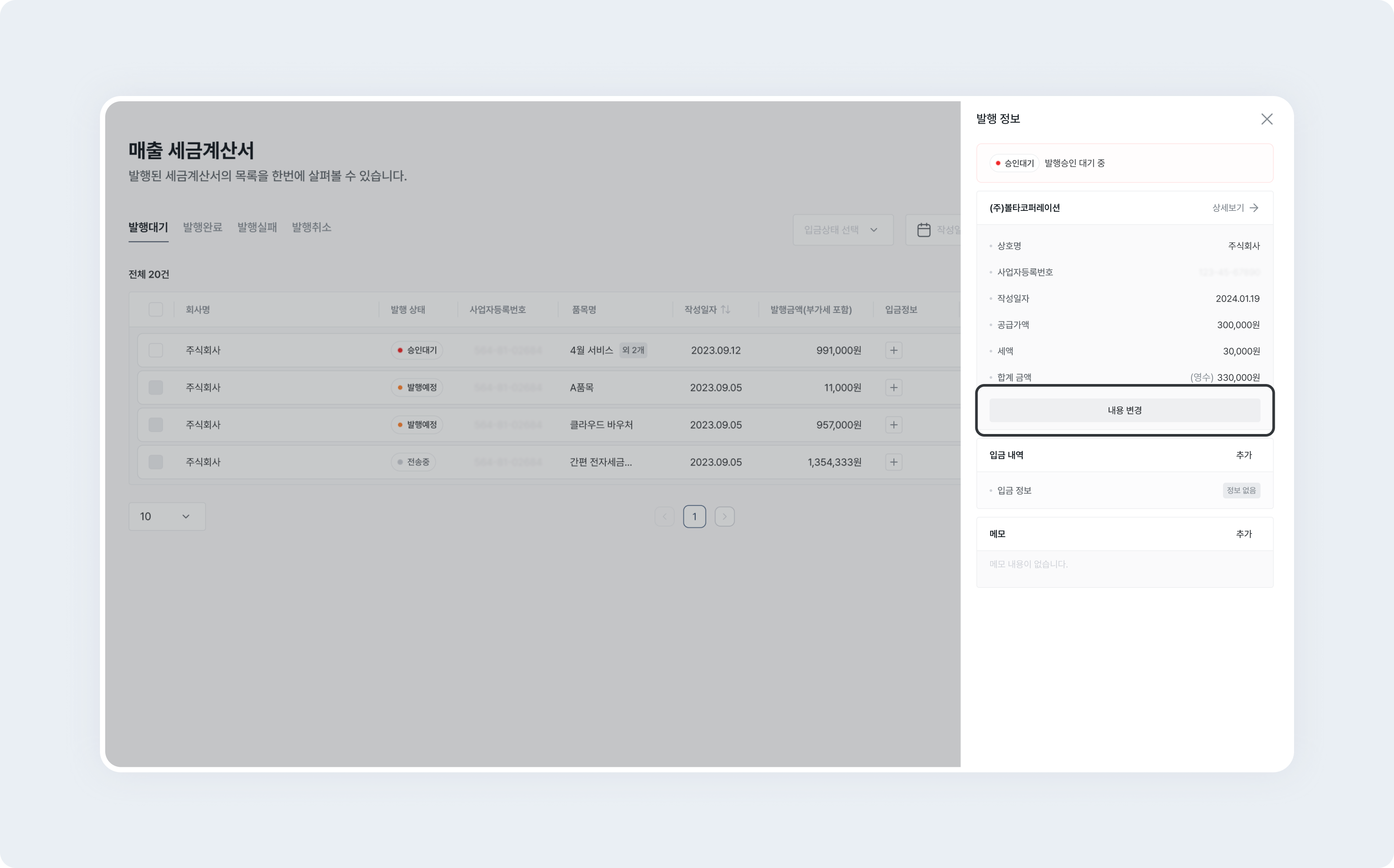The image size is (1394, 868).
Task: Click the arrow icon next to 상세보기
Action: click(x=1255, y=208)
